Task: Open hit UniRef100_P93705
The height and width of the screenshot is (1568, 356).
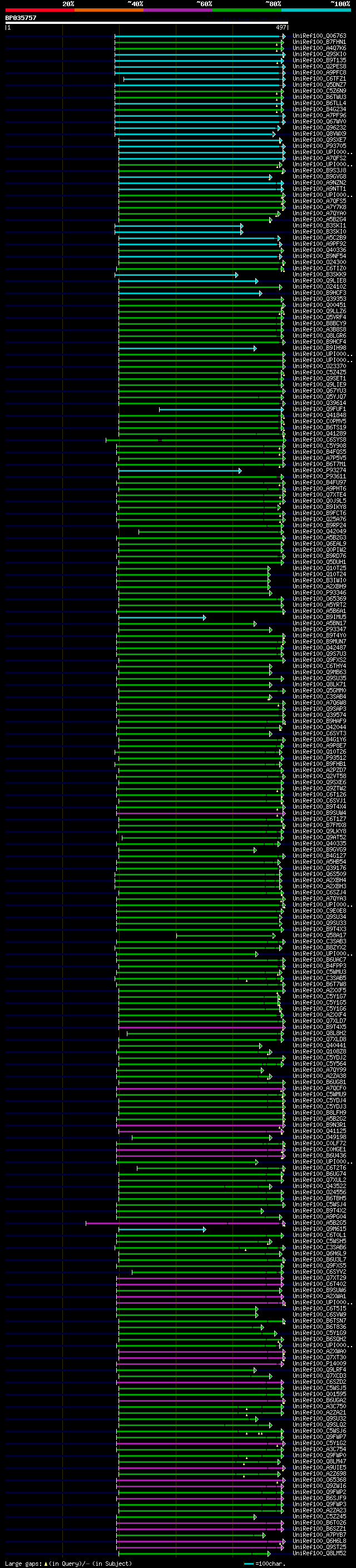Action: (319, 146)
